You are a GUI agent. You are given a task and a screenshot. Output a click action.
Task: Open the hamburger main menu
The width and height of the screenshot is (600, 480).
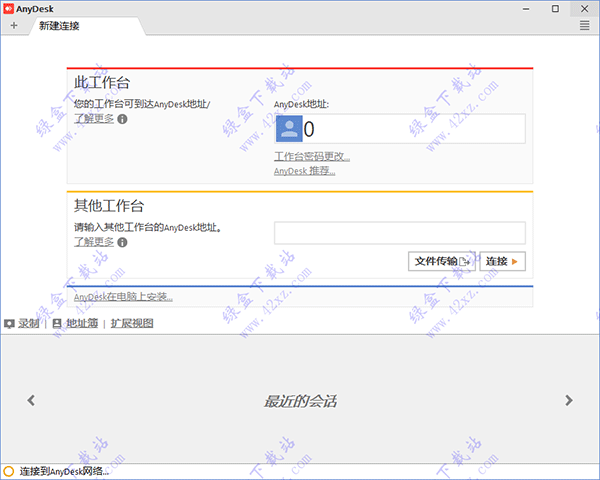pos(584,26)
